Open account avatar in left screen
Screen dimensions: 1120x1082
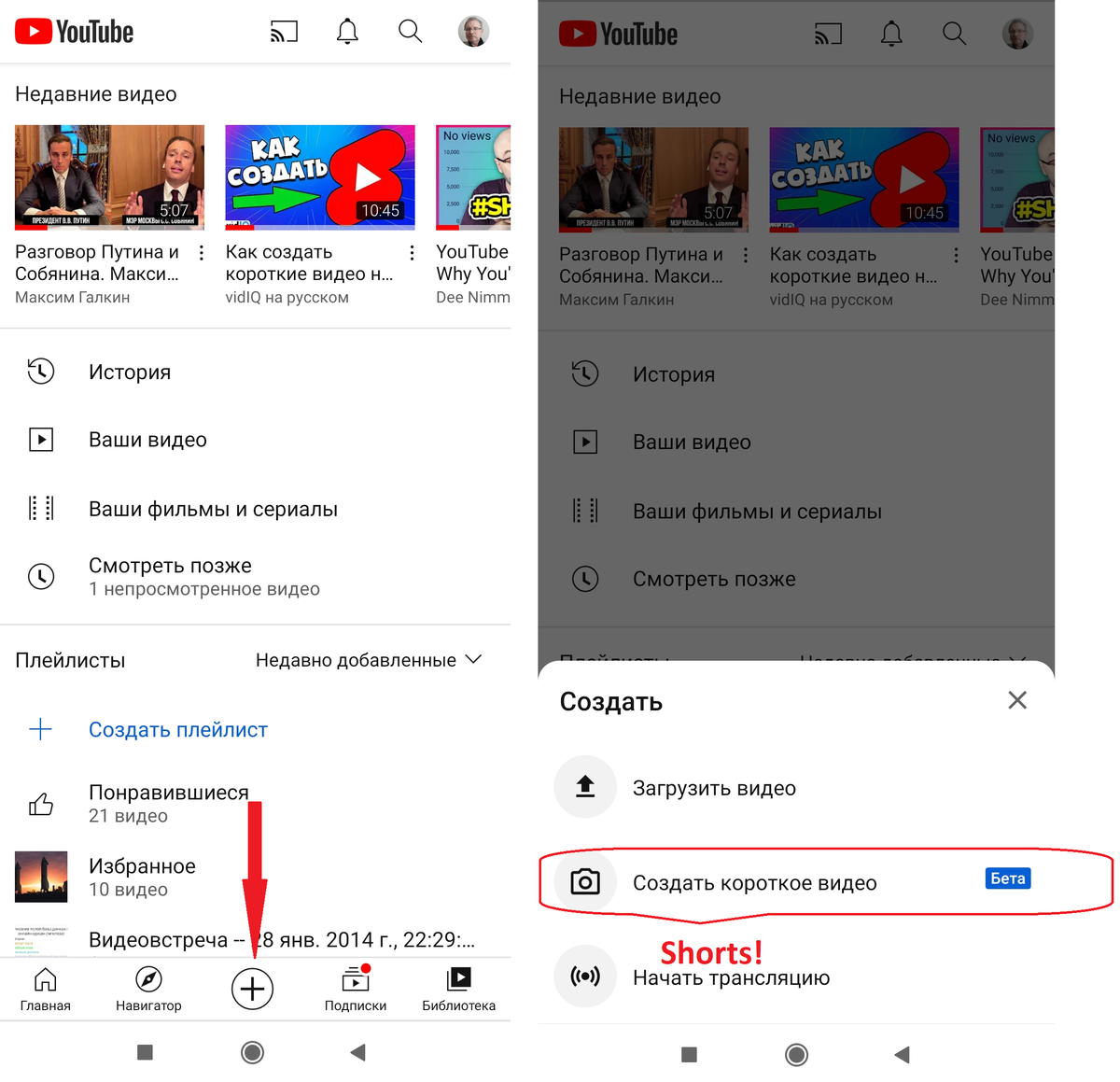pos(473,32)
